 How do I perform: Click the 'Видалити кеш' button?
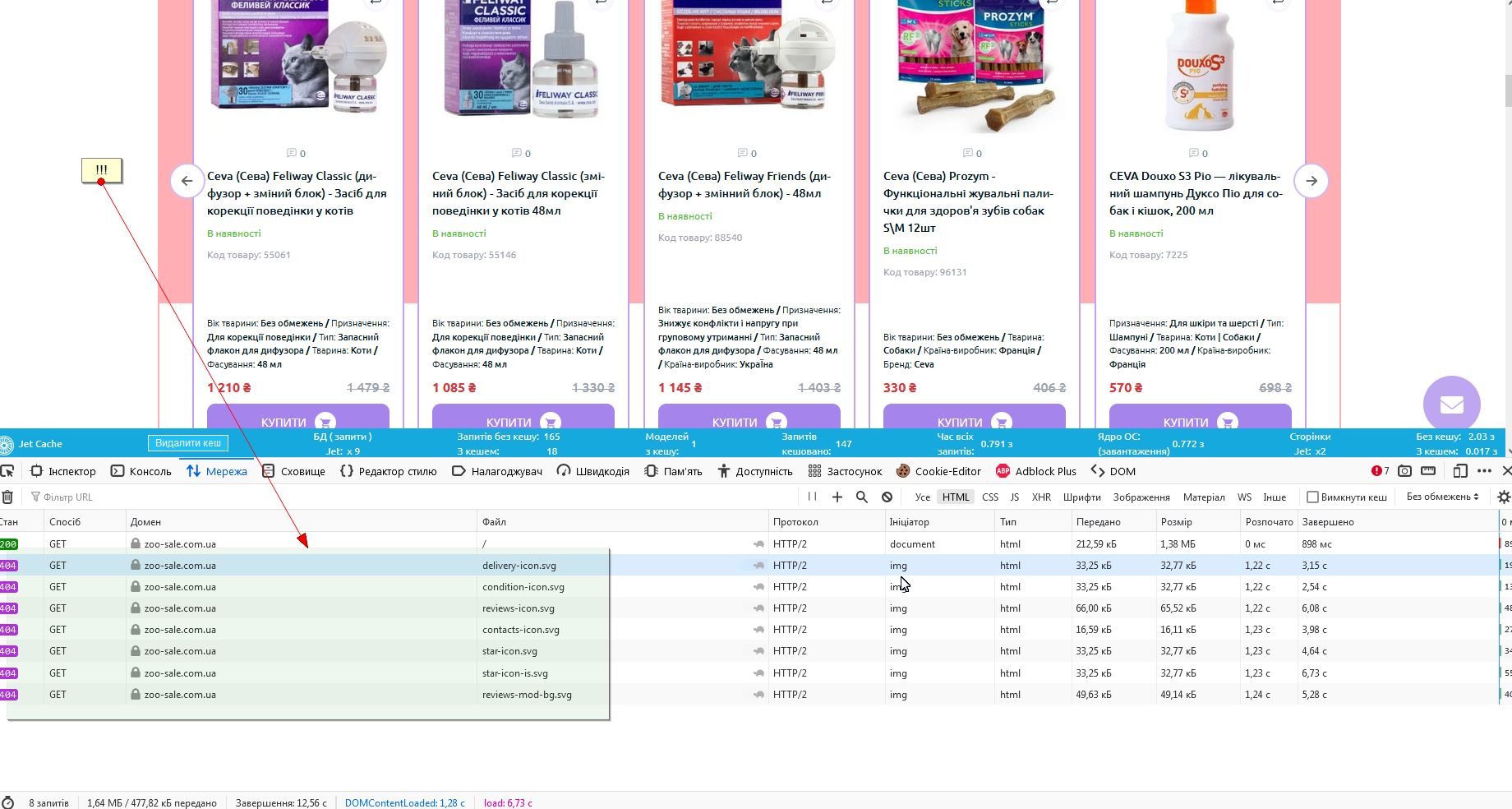click(188, 443)
